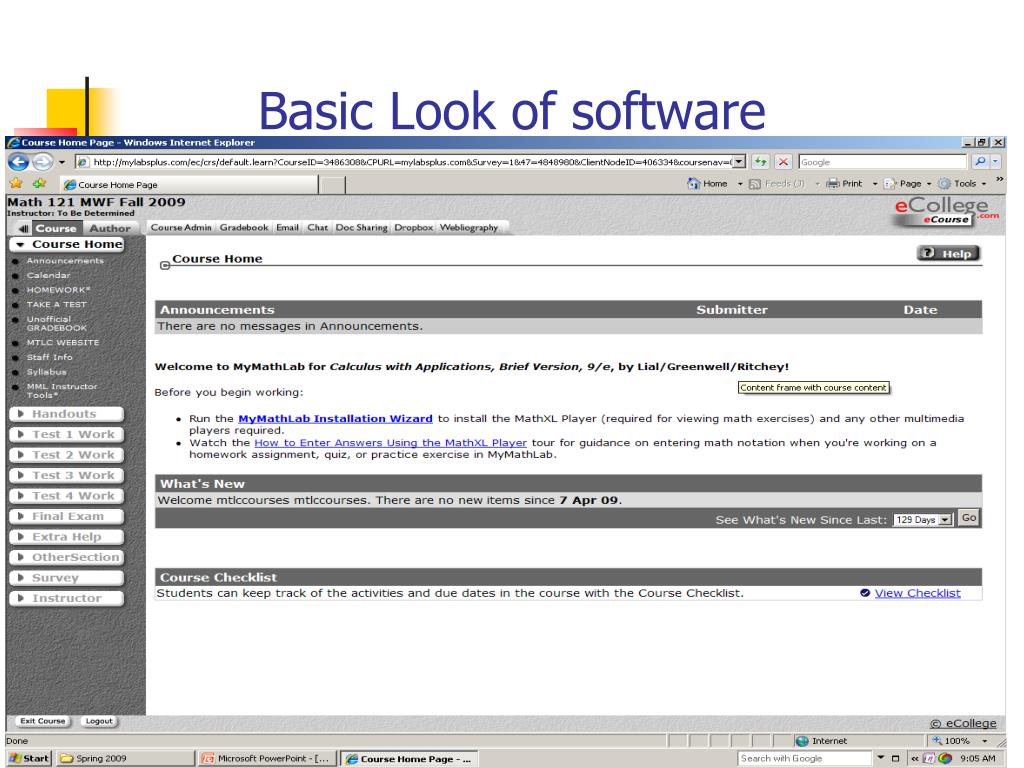Open the Dropbox tab
The image size is (1024, 768).
pos(413,227)
